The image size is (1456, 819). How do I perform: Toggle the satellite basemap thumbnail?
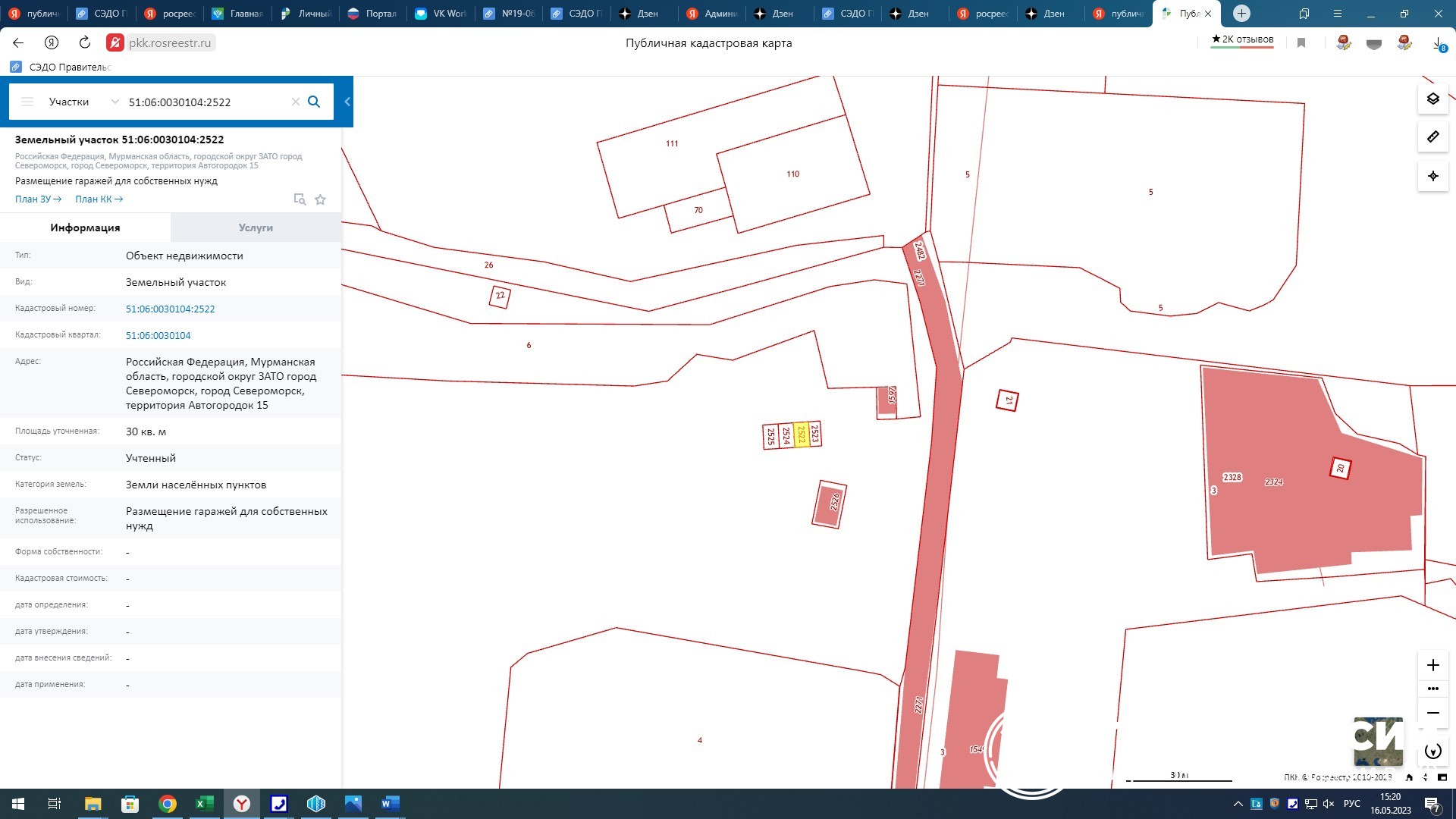coord(1378,742)
